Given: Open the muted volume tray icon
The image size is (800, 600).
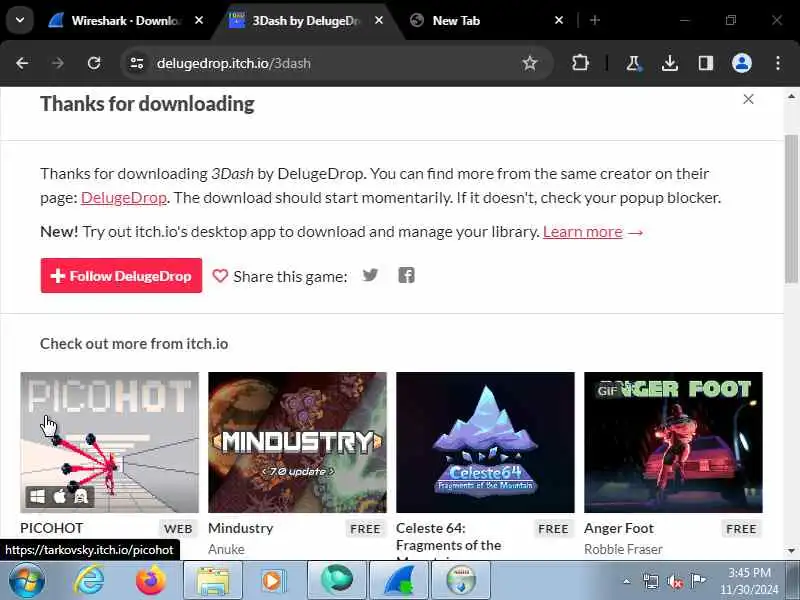Looking at the screenshot, I should (x=674, y=581).
